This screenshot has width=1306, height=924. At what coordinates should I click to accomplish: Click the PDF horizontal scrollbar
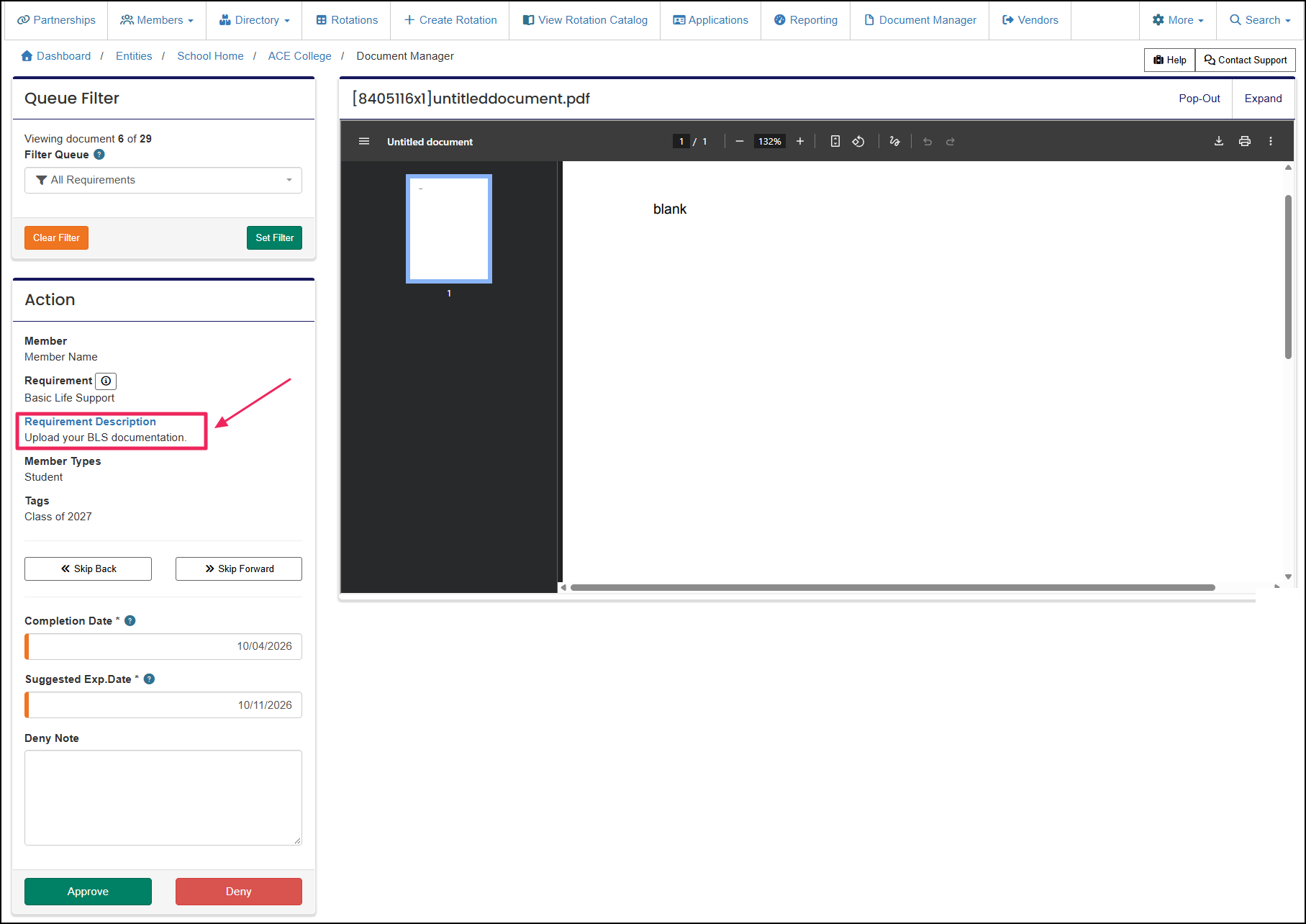pos(892,587)
